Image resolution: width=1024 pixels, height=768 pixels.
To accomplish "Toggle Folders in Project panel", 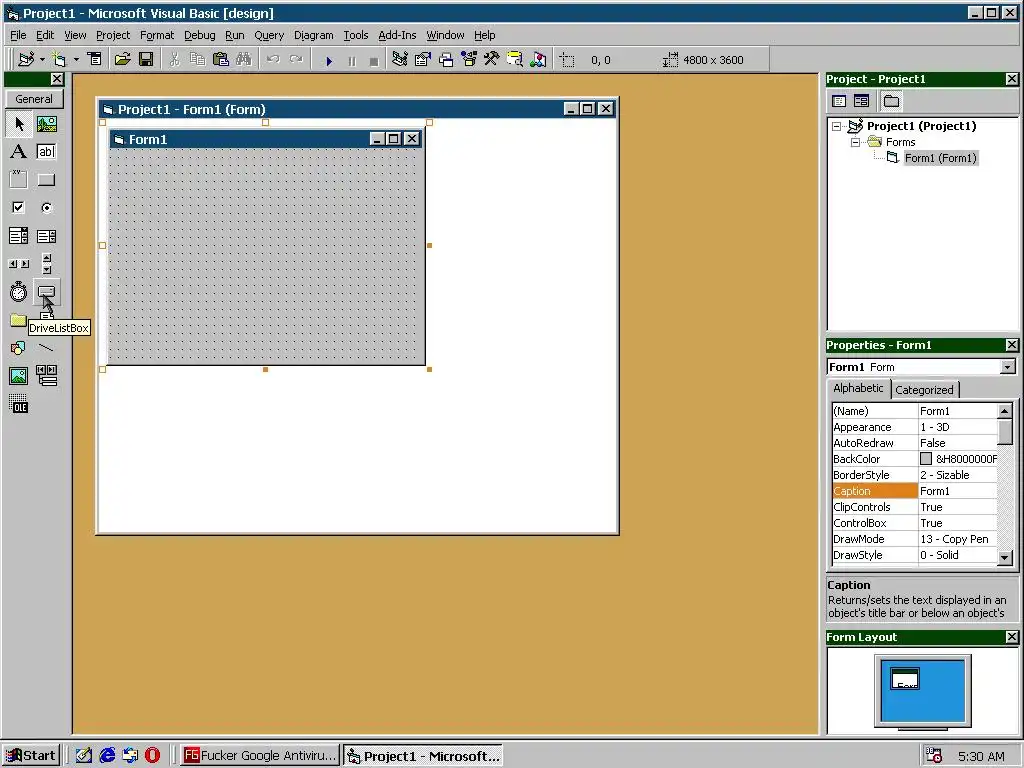I will (891, 101).
